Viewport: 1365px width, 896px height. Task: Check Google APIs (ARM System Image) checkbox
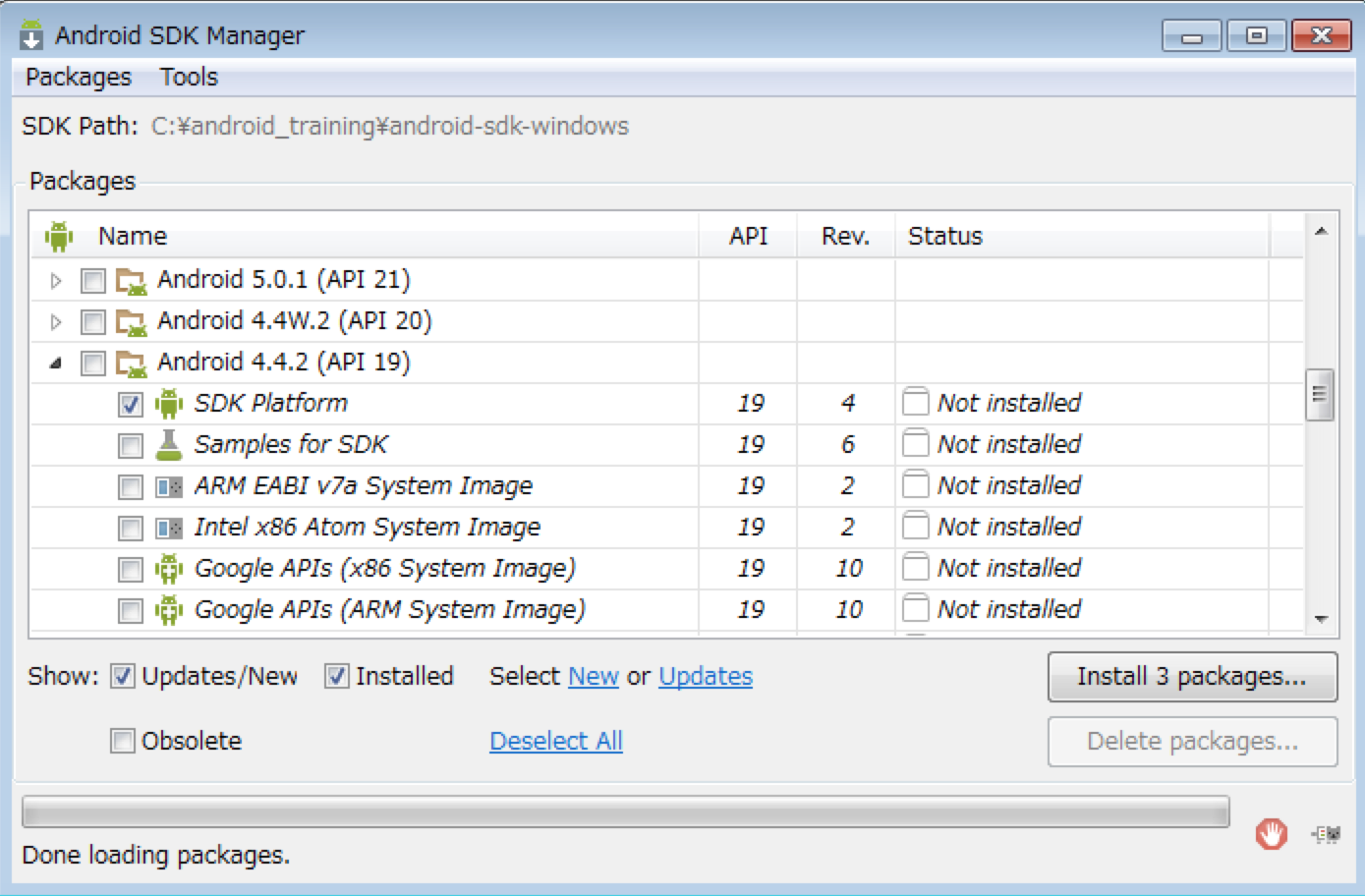[x=131, y=611]
